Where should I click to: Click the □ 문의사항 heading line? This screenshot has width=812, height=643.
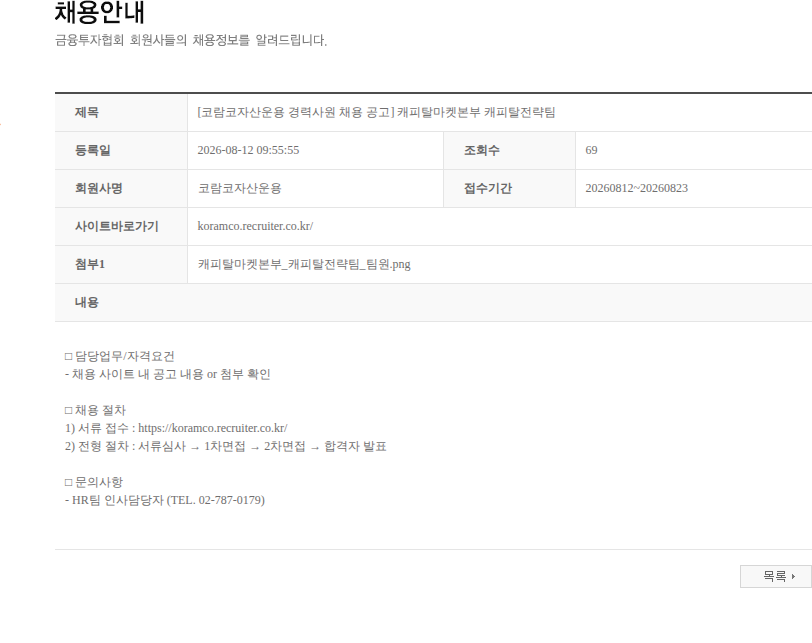click(94, 482)
